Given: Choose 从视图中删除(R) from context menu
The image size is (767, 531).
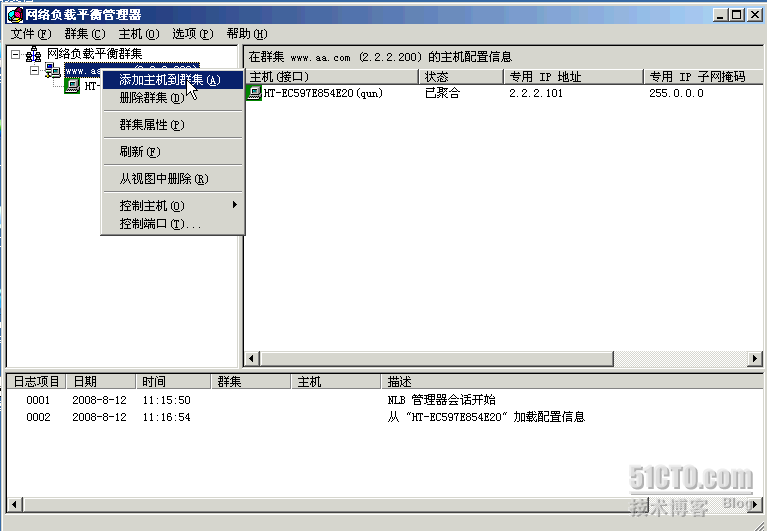Looking at the screenshot, I should (x=173, y=178).
